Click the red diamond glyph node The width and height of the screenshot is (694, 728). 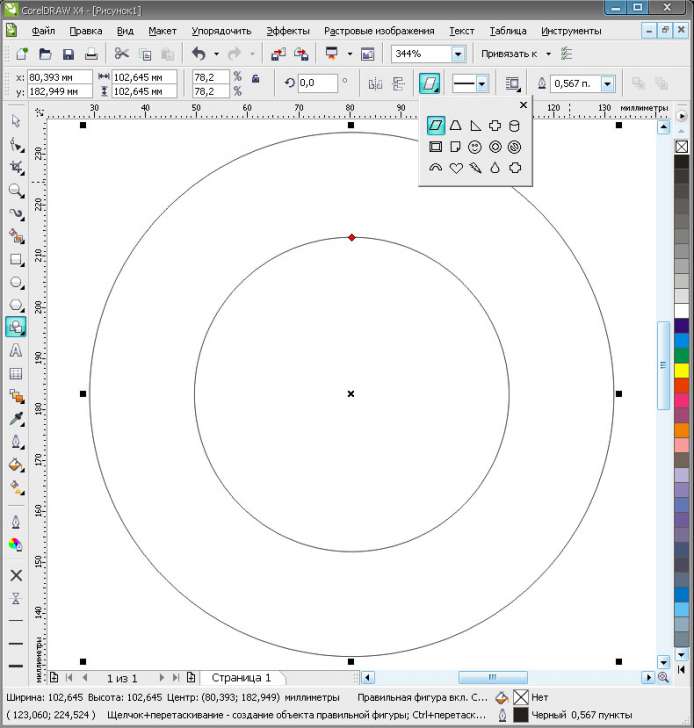[x=352, y=238]
